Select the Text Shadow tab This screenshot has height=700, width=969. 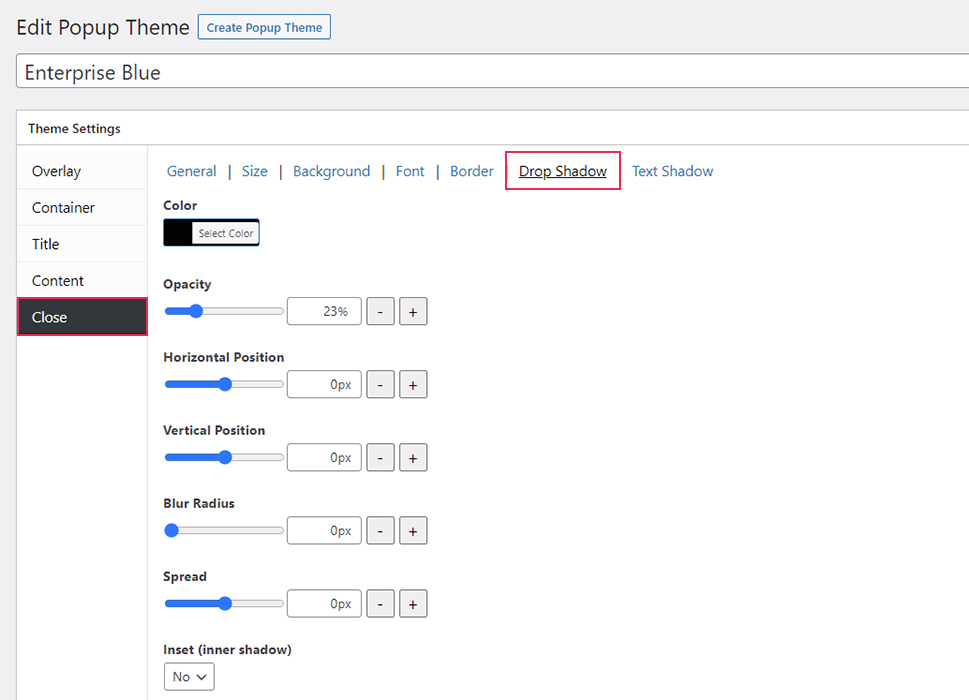672,171
